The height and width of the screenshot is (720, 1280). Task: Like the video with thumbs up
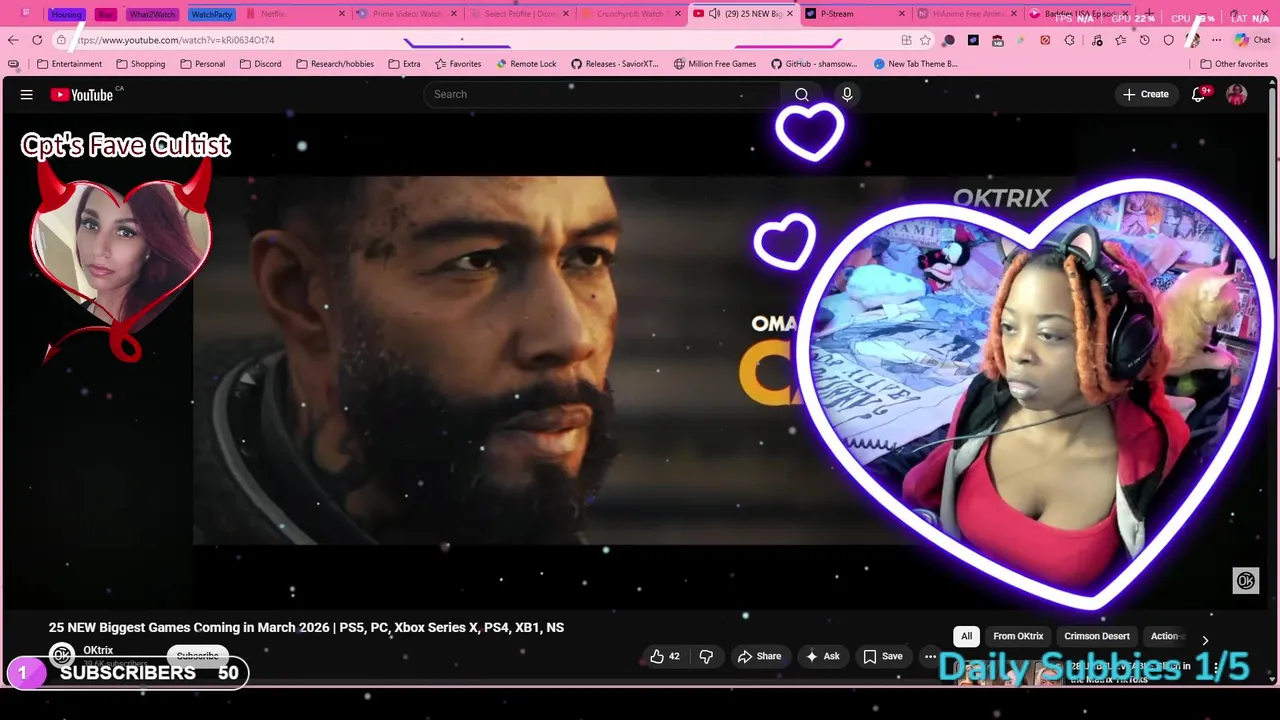click(665, 656)
